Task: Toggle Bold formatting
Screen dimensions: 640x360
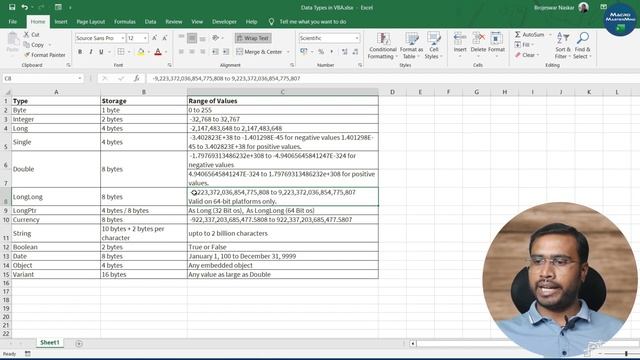Action: pyautogui.click(x=80, y=52)
